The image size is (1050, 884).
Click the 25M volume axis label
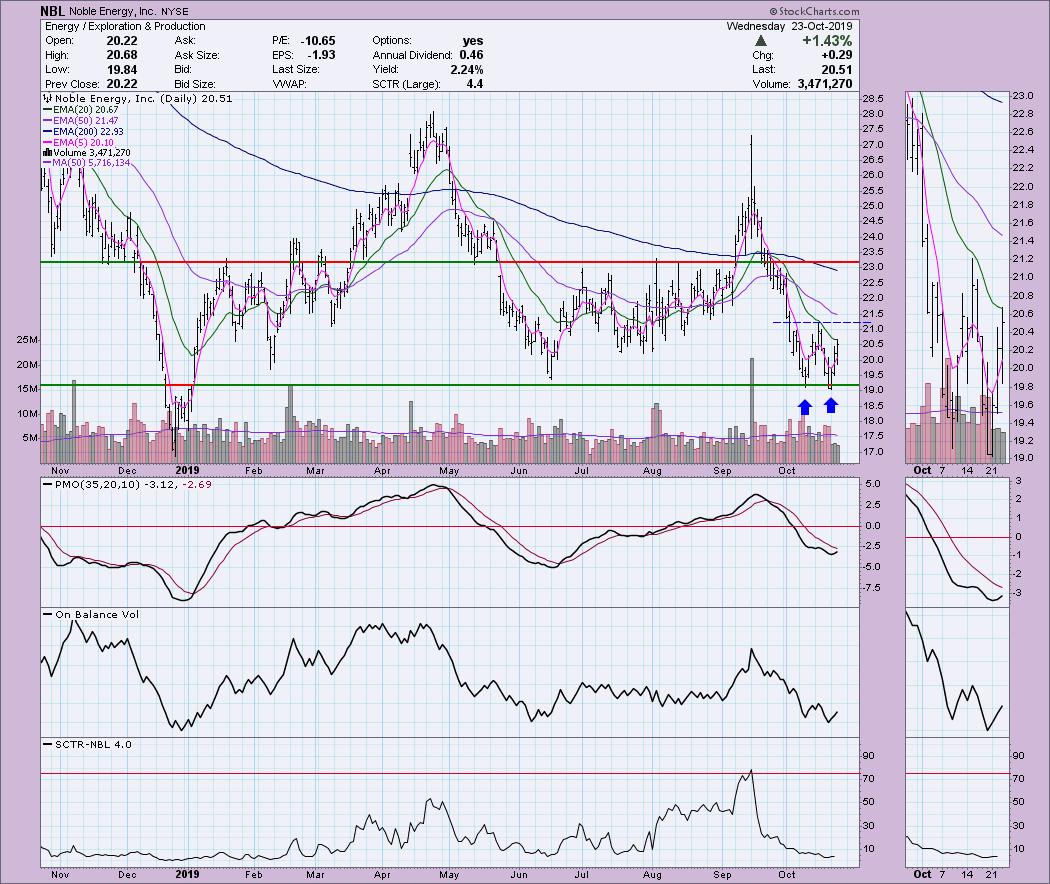[x=28, y=340]
